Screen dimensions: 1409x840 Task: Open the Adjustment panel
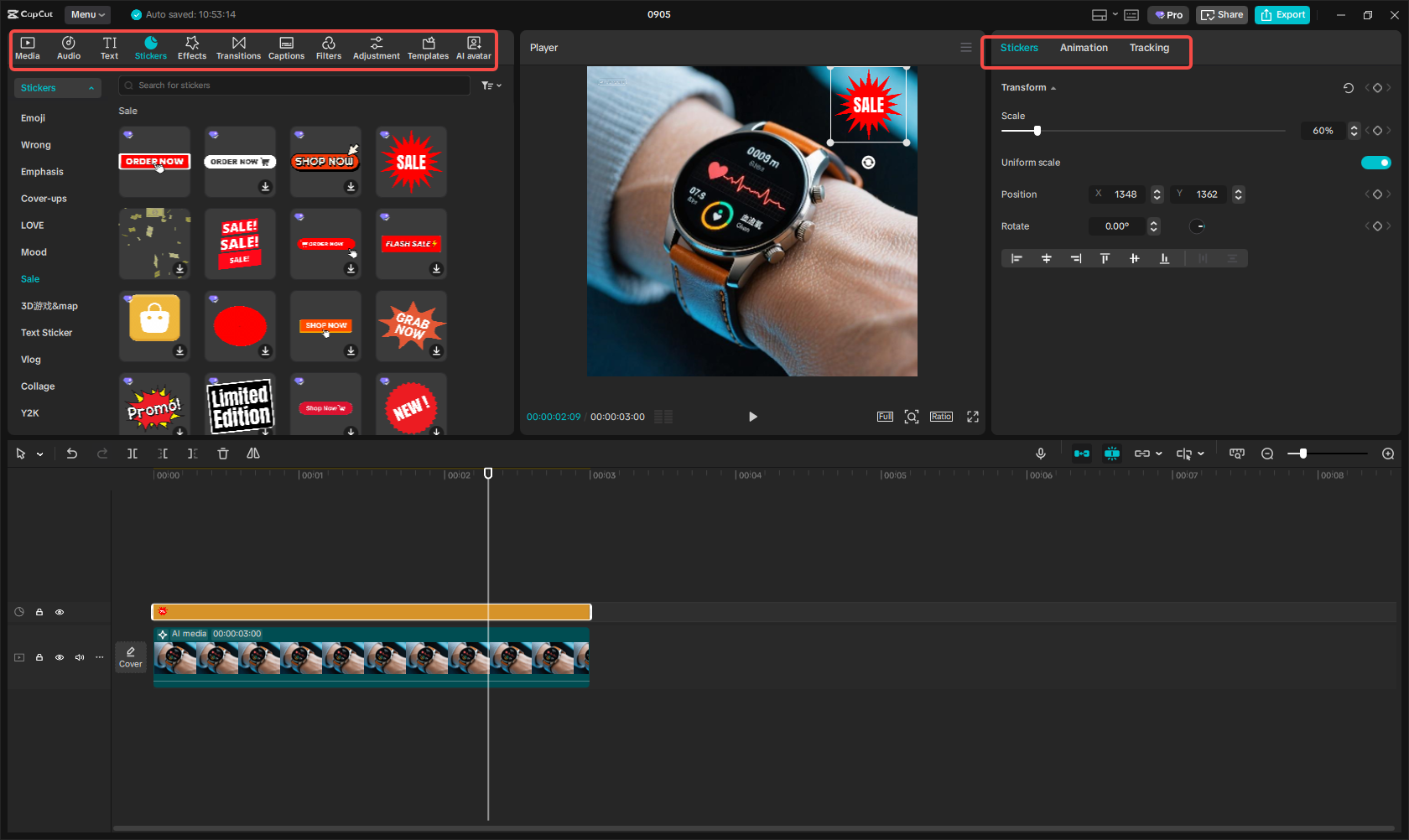377,48
